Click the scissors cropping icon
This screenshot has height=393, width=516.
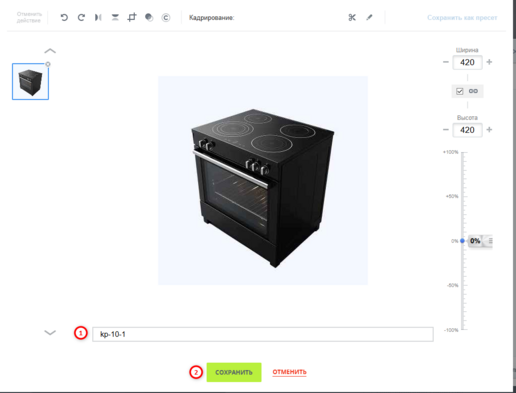[352, 17]
